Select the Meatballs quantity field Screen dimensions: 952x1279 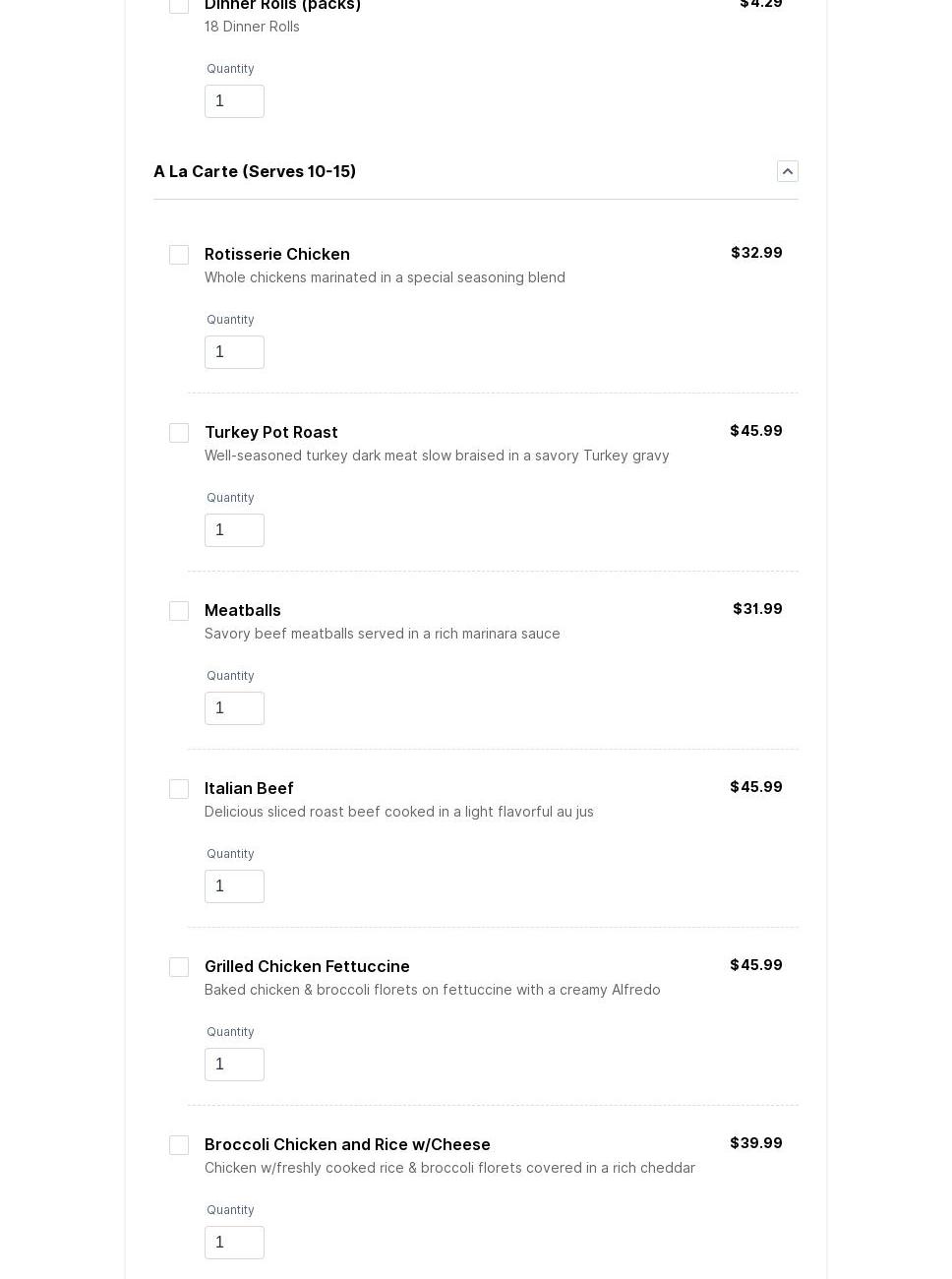coord(234,708)
